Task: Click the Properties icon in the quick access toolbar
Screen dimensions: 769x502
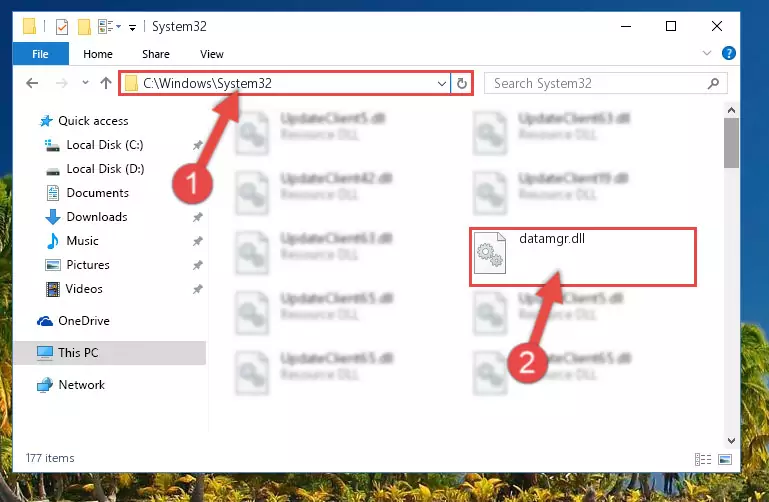Action: point(62,26)
